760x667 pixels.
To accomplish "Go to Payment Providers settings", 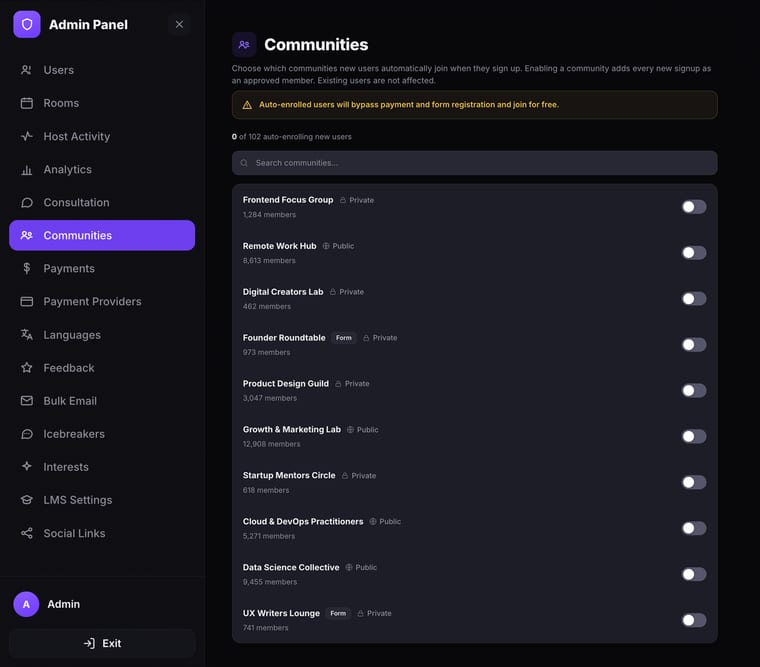I will pos(102,302).
